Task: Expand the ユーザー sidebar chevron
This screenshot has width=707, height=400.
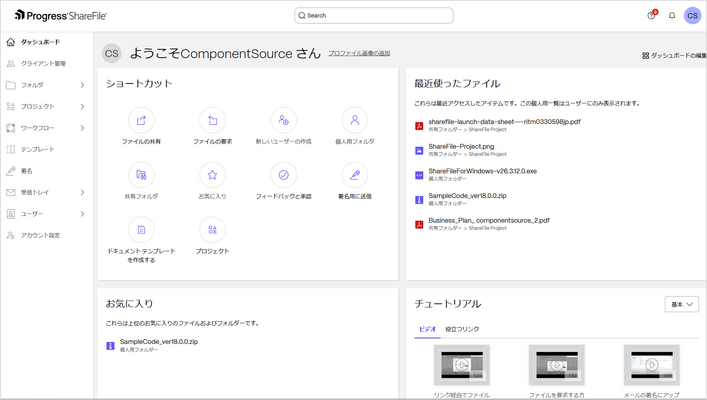Action: [x=82, y=214]
